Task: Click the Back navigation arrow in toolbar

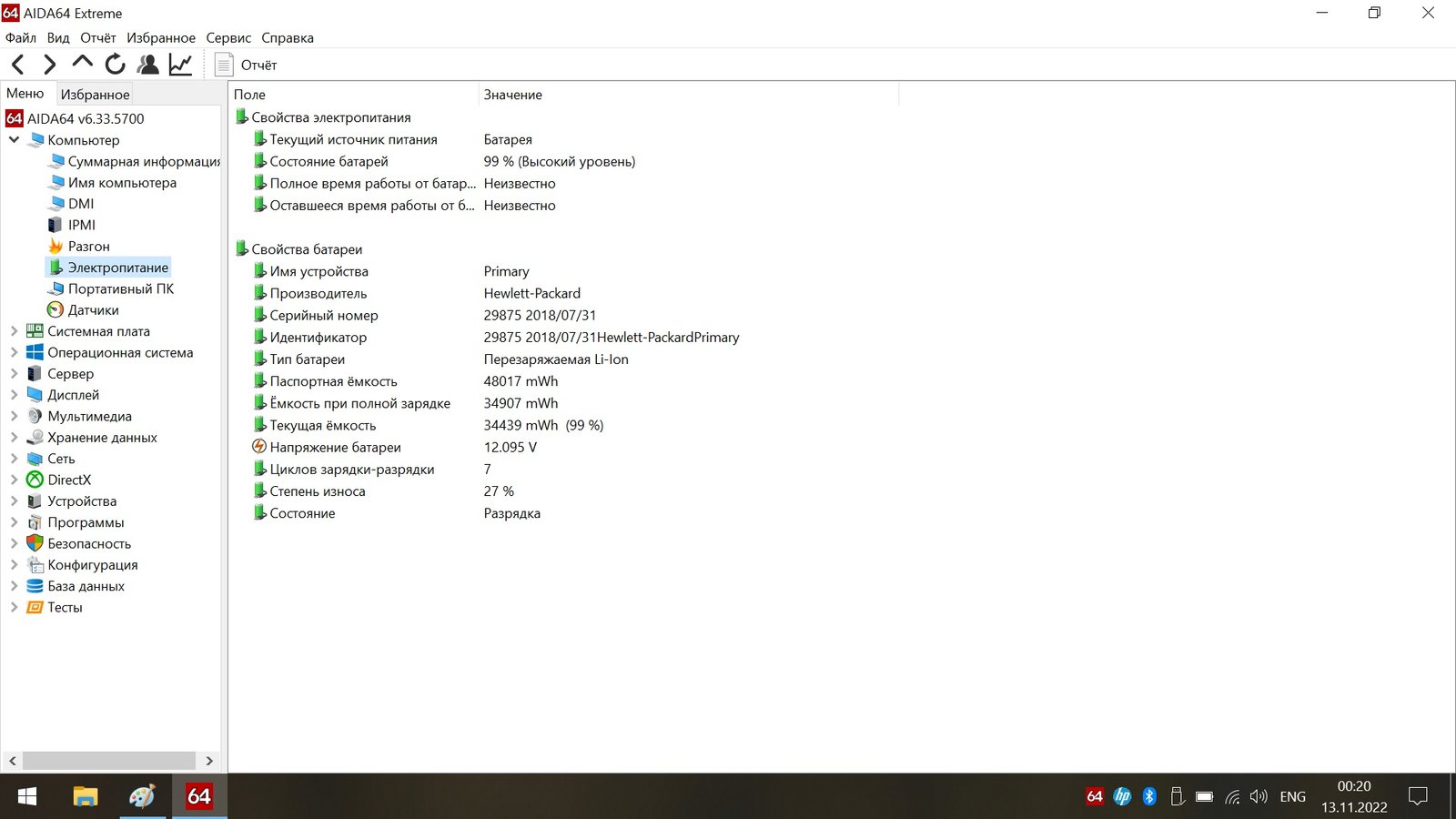Action: click(x=18, y=65)
